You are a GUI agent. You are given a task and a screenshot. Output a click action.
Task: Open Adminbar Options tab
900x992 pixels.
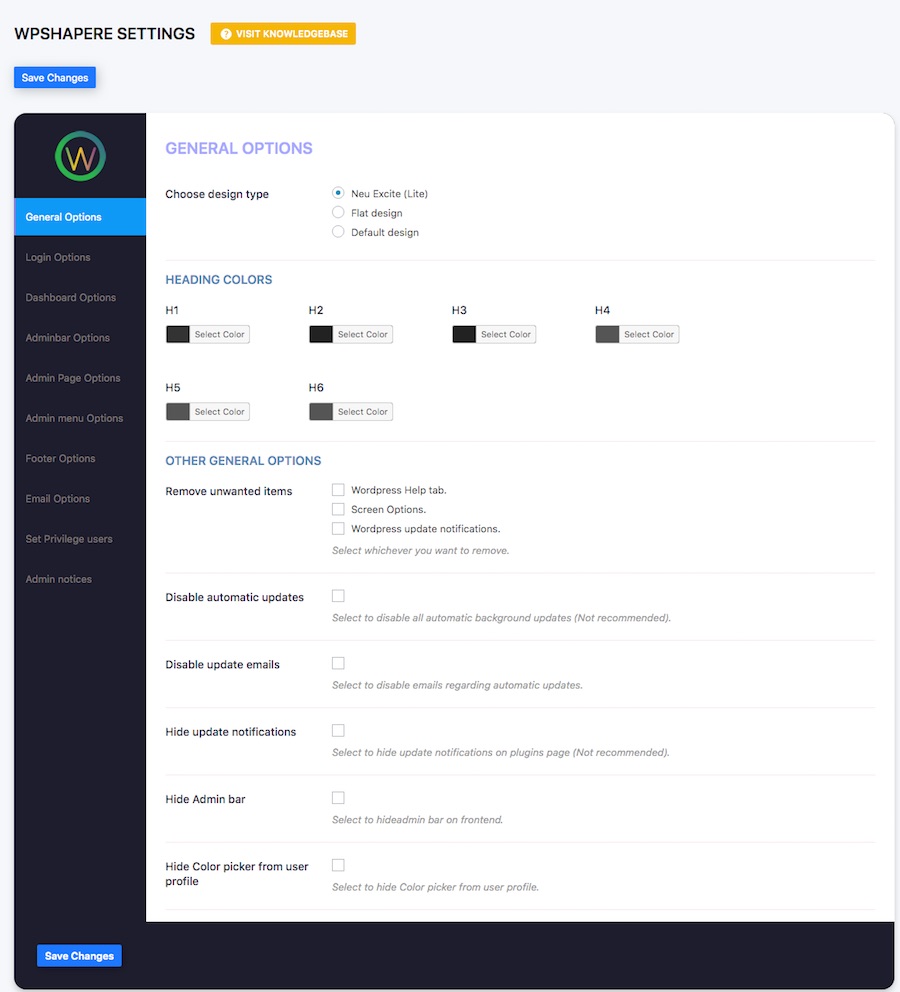(x=80, y=338)
